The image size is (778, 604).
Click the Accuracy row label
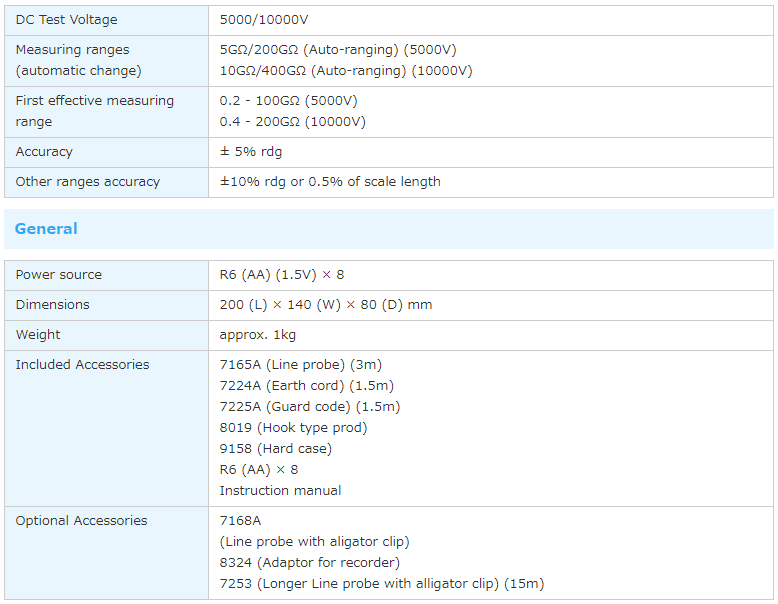coord(44,152)
